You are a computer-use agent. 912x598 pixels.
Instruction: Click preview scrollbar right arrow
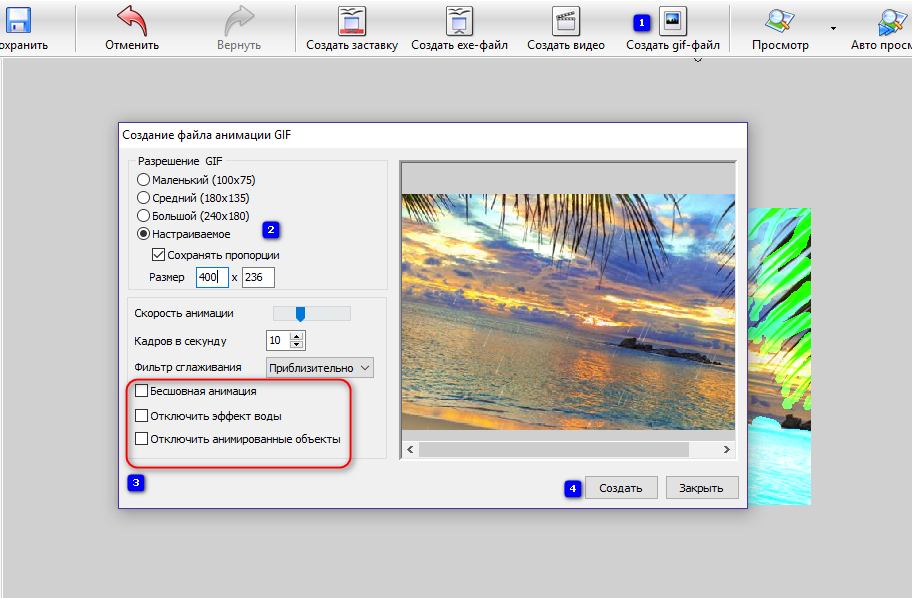coord(726,449)
